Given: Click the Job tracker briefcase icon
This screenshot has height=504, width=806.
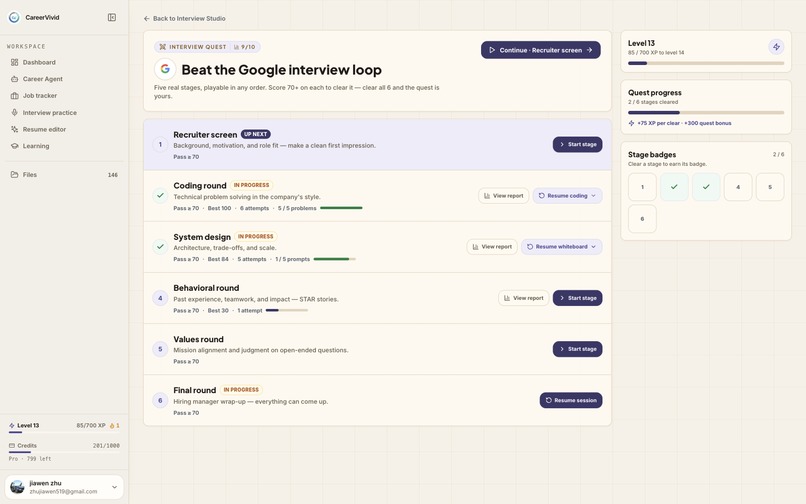Looking at the screenshot, I should point(14,96).
